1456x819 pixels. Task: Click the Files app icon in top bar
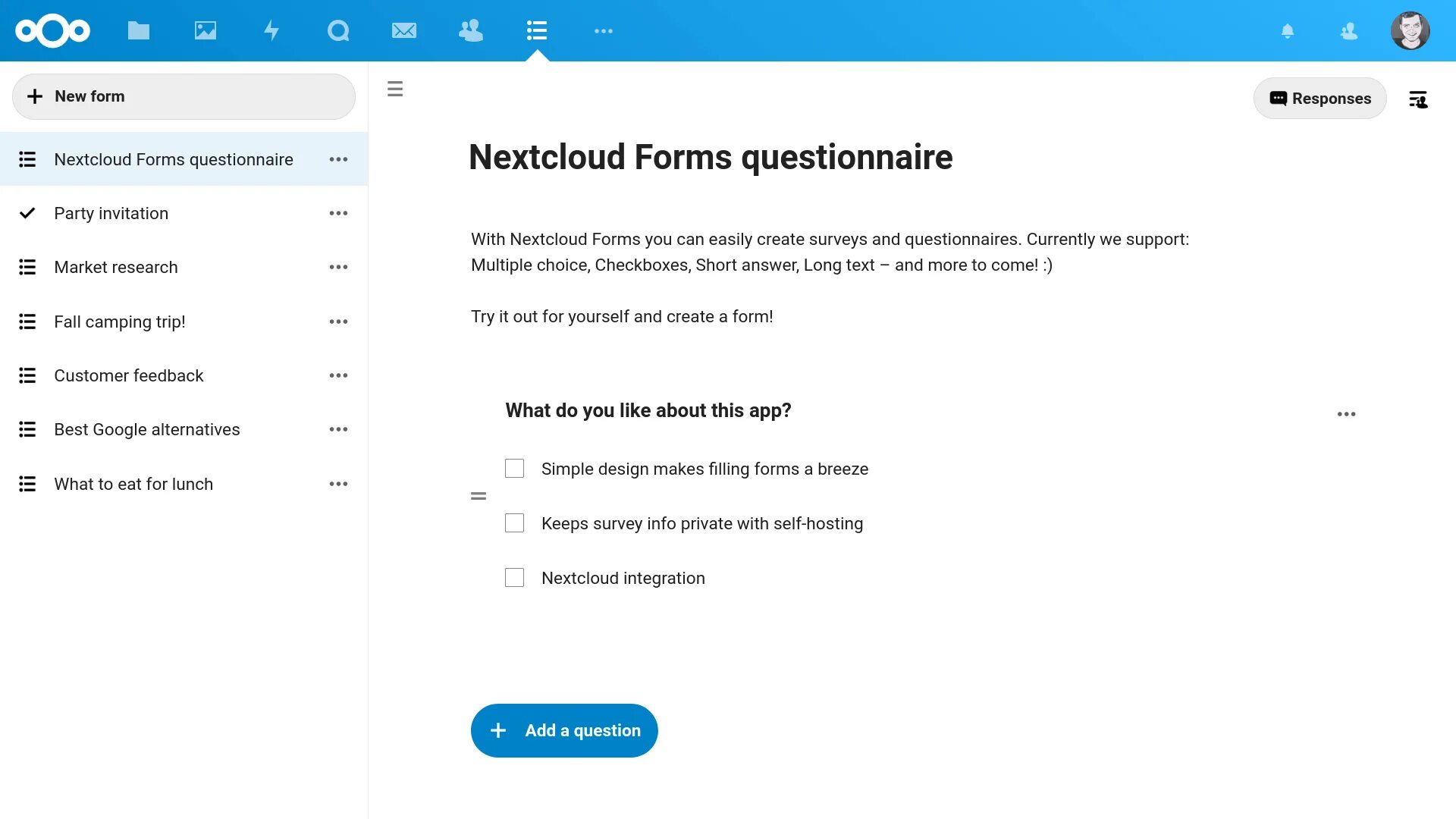click(x=138, y=30)
